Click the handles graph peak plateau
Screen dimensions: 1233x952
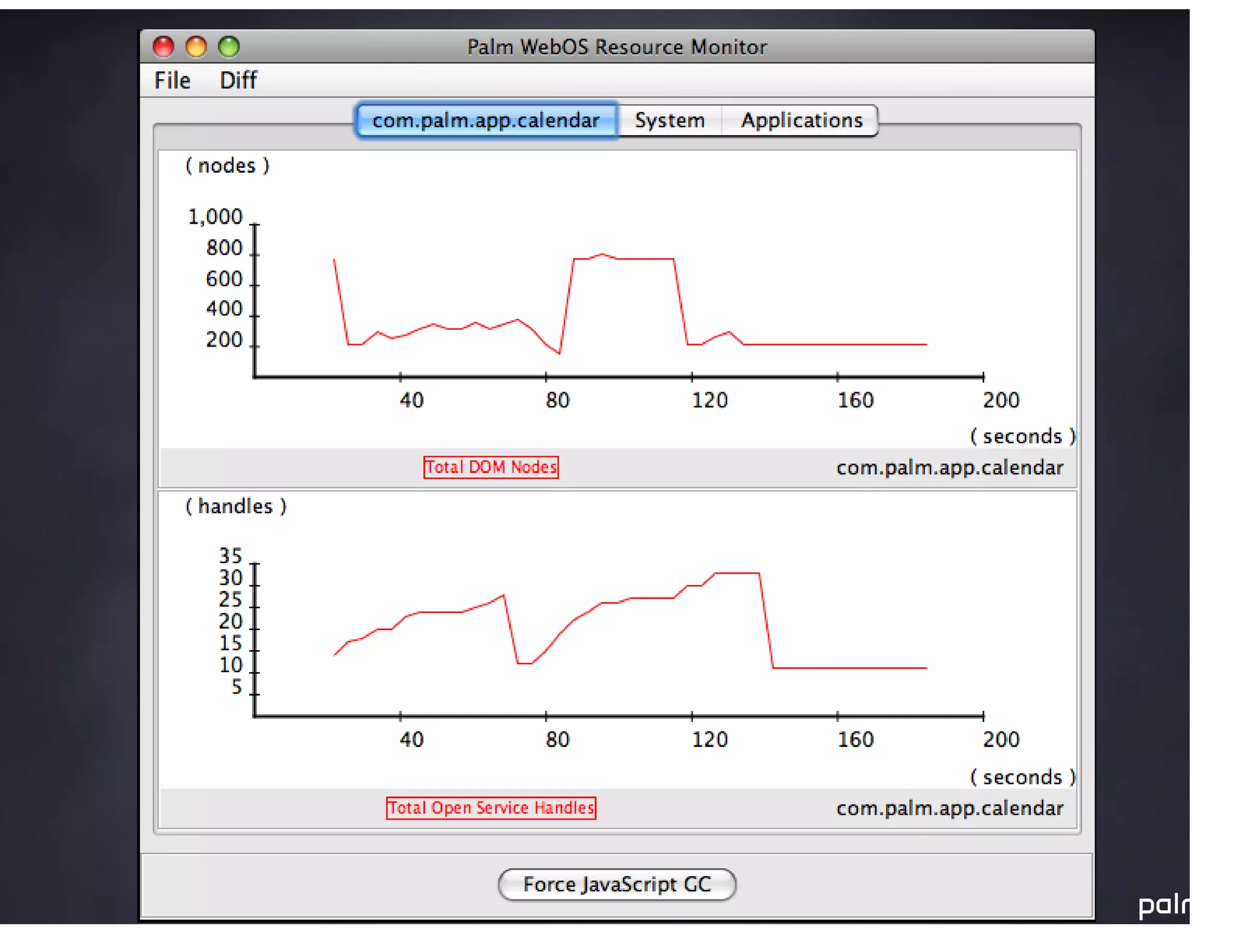(736, 573)
